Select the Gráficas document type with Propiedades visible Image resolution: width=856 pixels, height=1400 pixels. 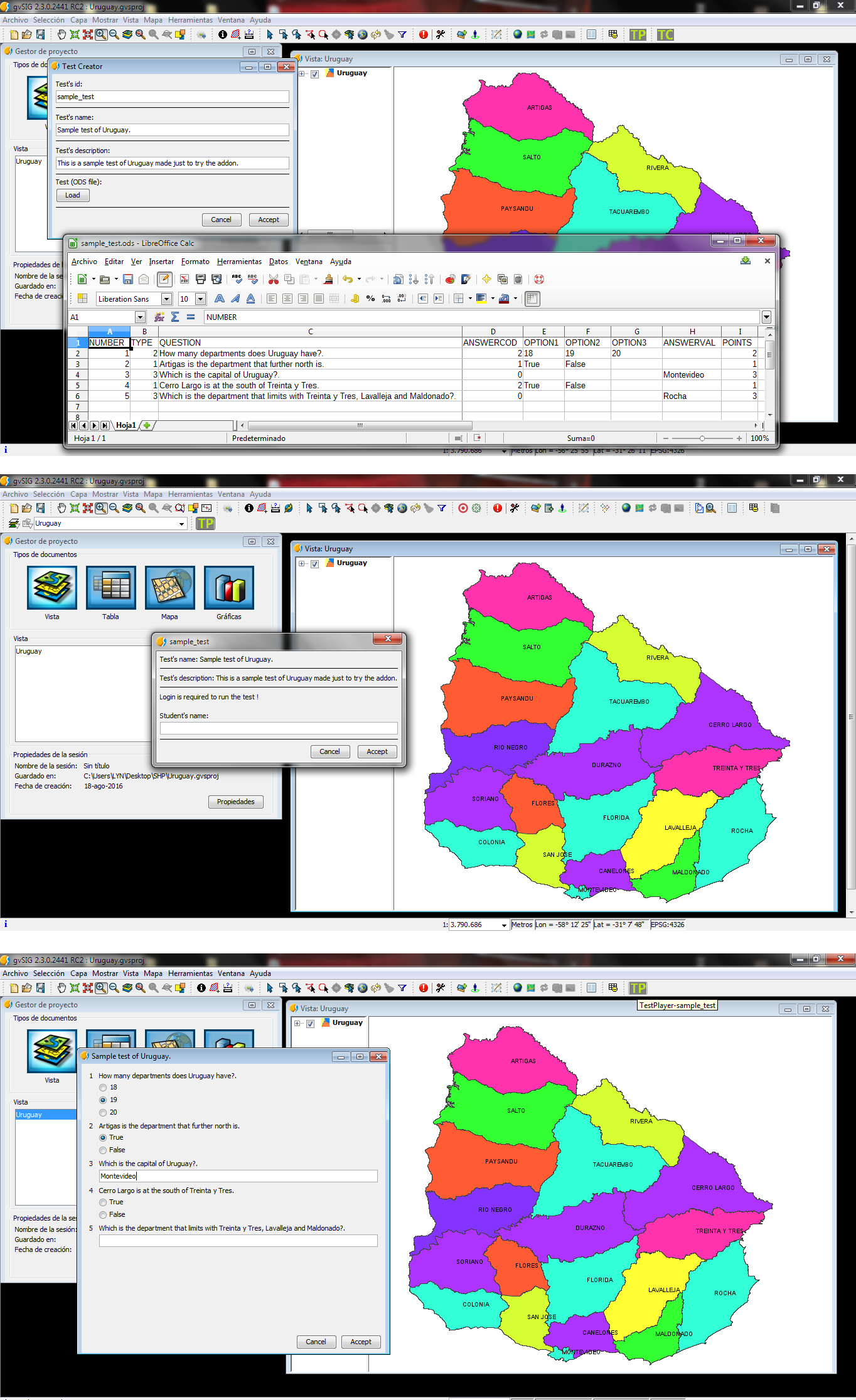228,588
